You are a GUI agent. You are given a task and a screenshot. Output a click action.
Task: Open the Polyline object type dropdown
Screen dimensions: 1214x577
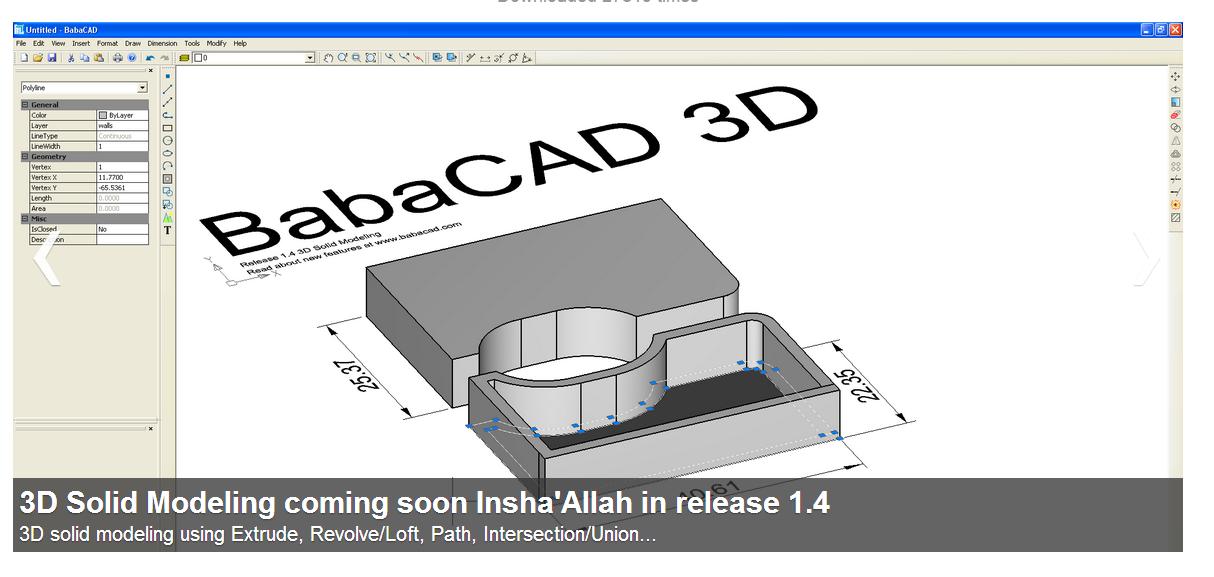pyautogui.click(x=142, y=88)
